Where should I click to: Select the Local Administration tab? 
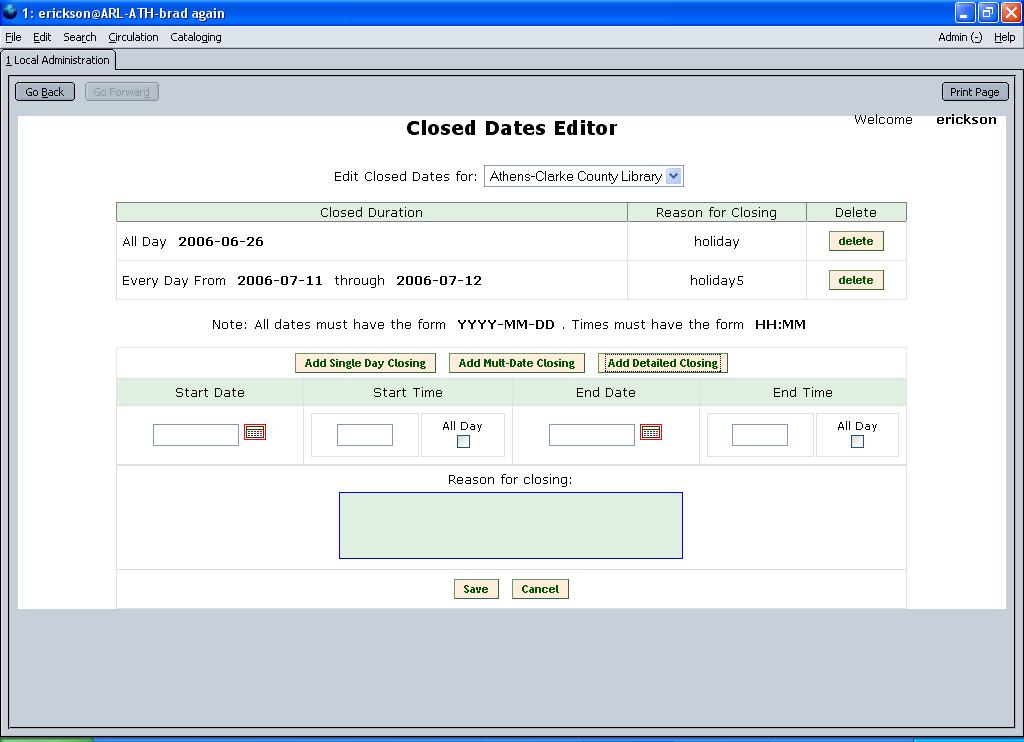[x=58, y=60]
